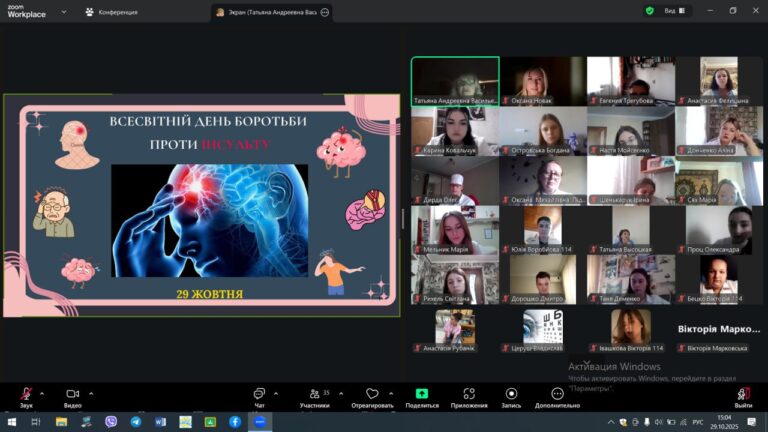Turn on camera with the Видео button
Viewport: 768px width, 432px height.
pos(72,395)
